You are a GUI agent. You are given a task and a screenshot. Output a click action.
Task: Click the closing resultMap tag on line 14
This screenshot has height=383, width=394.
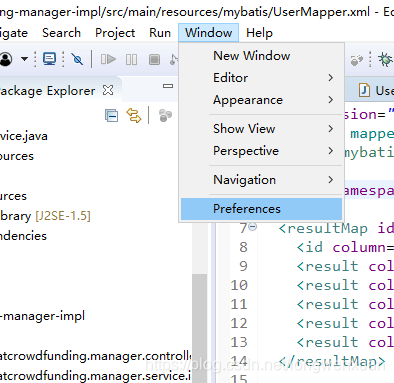pyautogui.click(x=332, y=361)
